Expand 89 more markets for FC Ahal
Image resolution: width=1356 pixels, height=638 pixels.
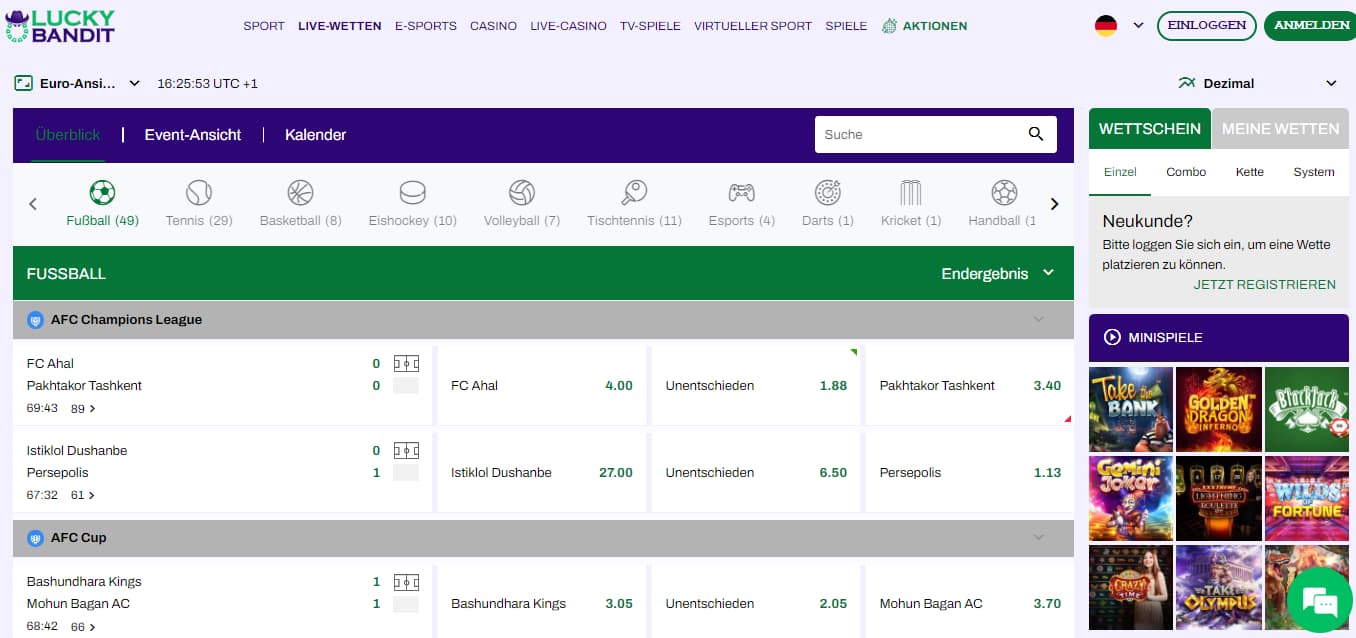[x=83, y=408]
